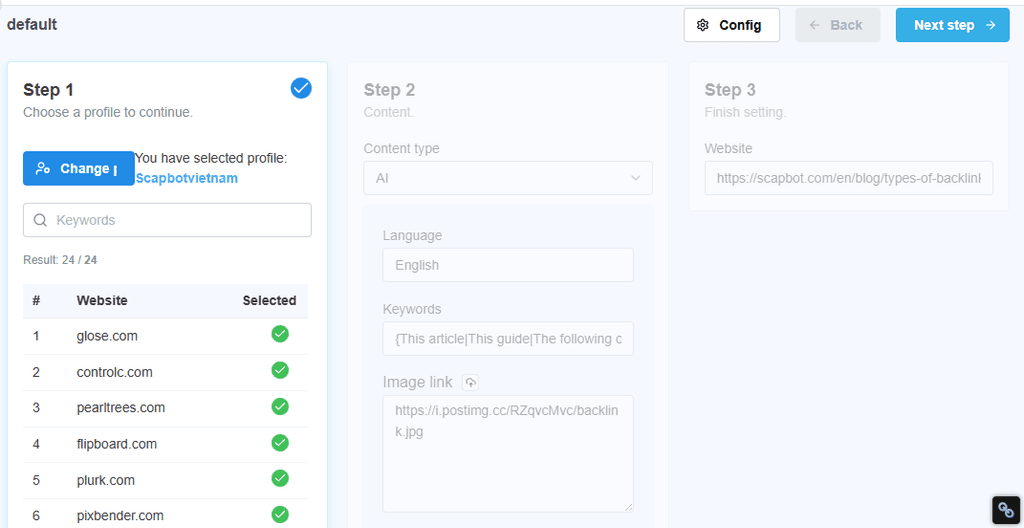The height and width of the screenshot is (528, 1024).
Task: Deselect flipboard.com green check
Action: click(x=280, y=442)
